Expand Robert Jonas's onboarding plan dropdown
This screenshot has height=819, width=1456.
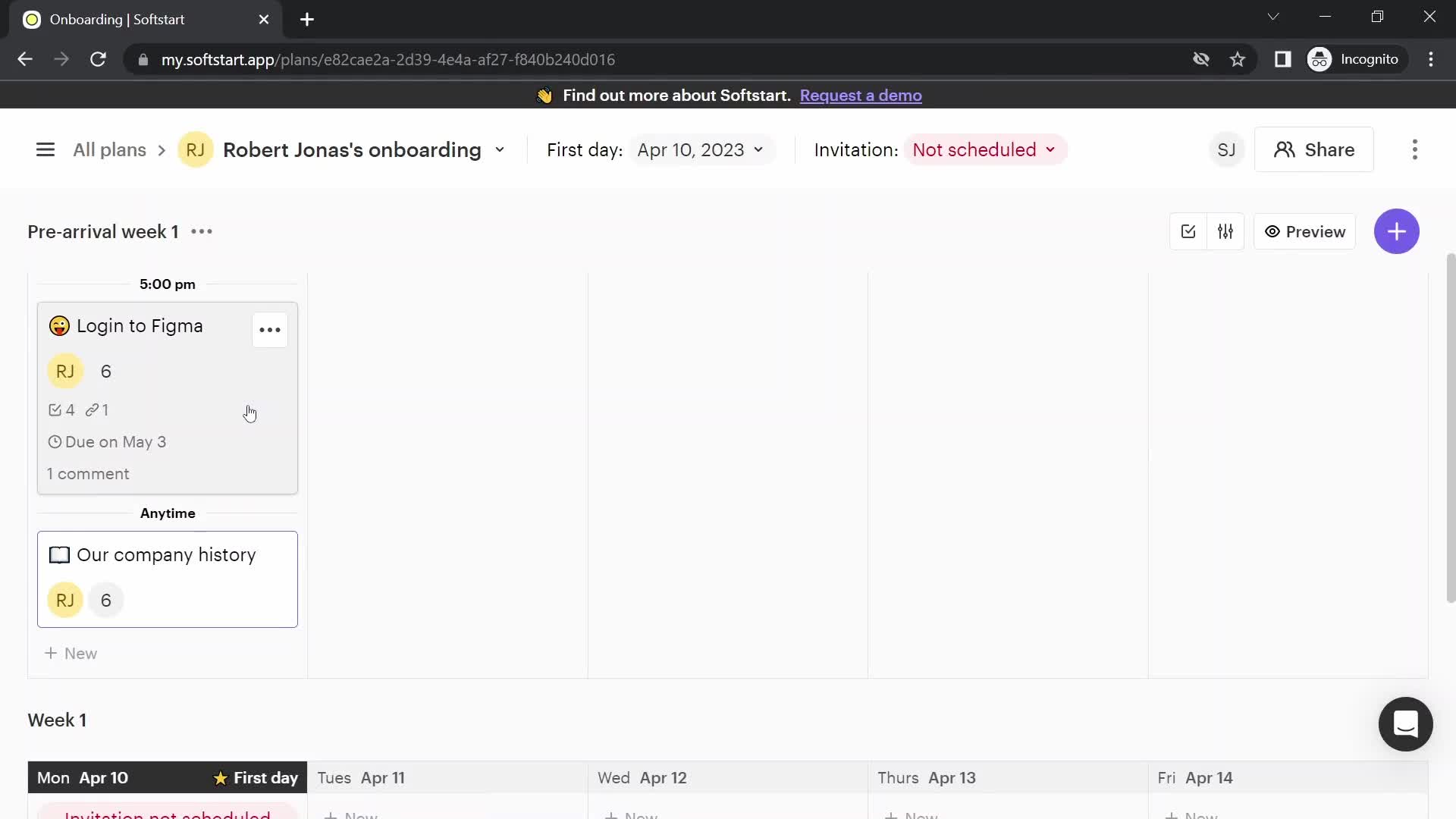499,149
